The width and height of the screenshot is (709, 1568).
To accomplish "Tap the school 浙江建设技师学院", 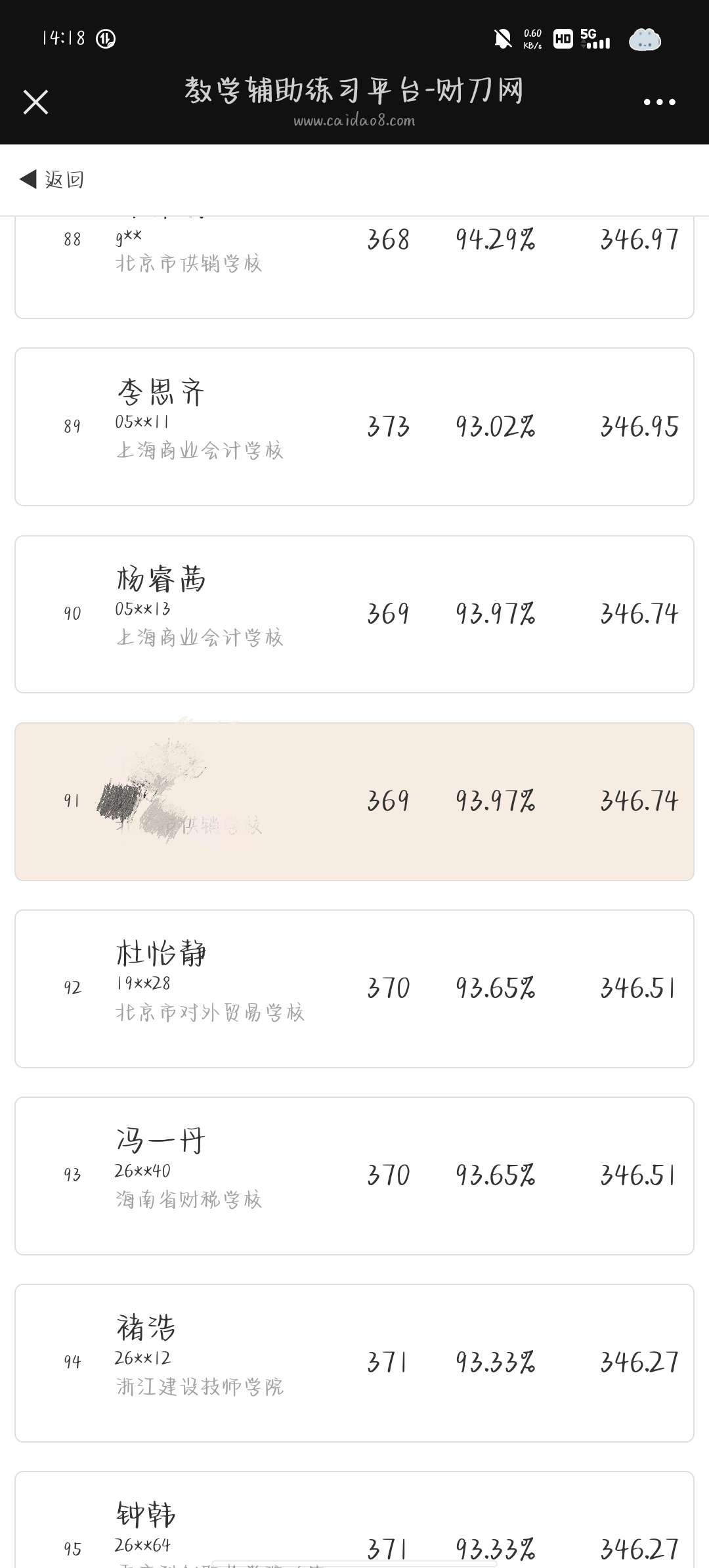I will [200, 1387].
